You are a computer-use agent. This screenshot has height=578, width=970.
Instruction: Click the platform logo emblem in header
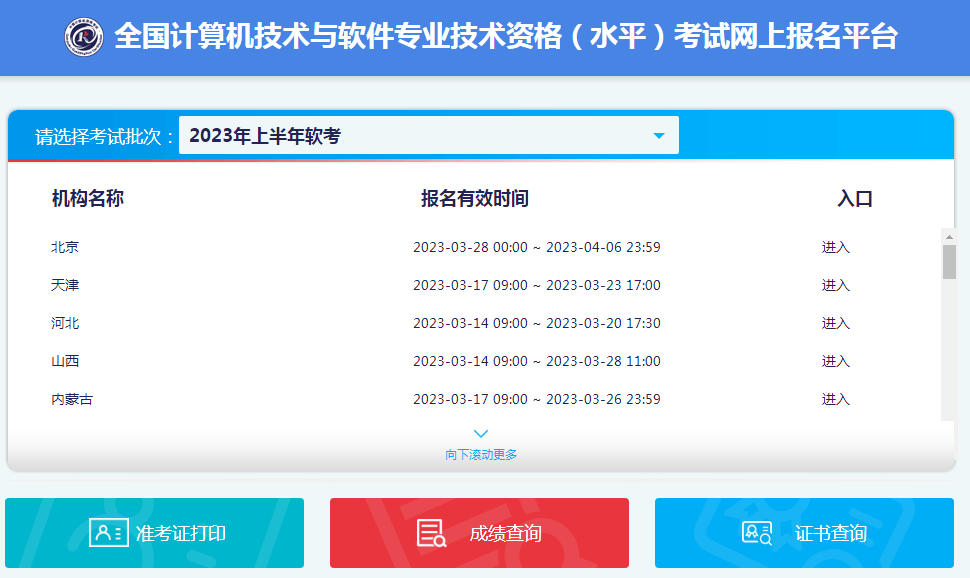point(84,38)
